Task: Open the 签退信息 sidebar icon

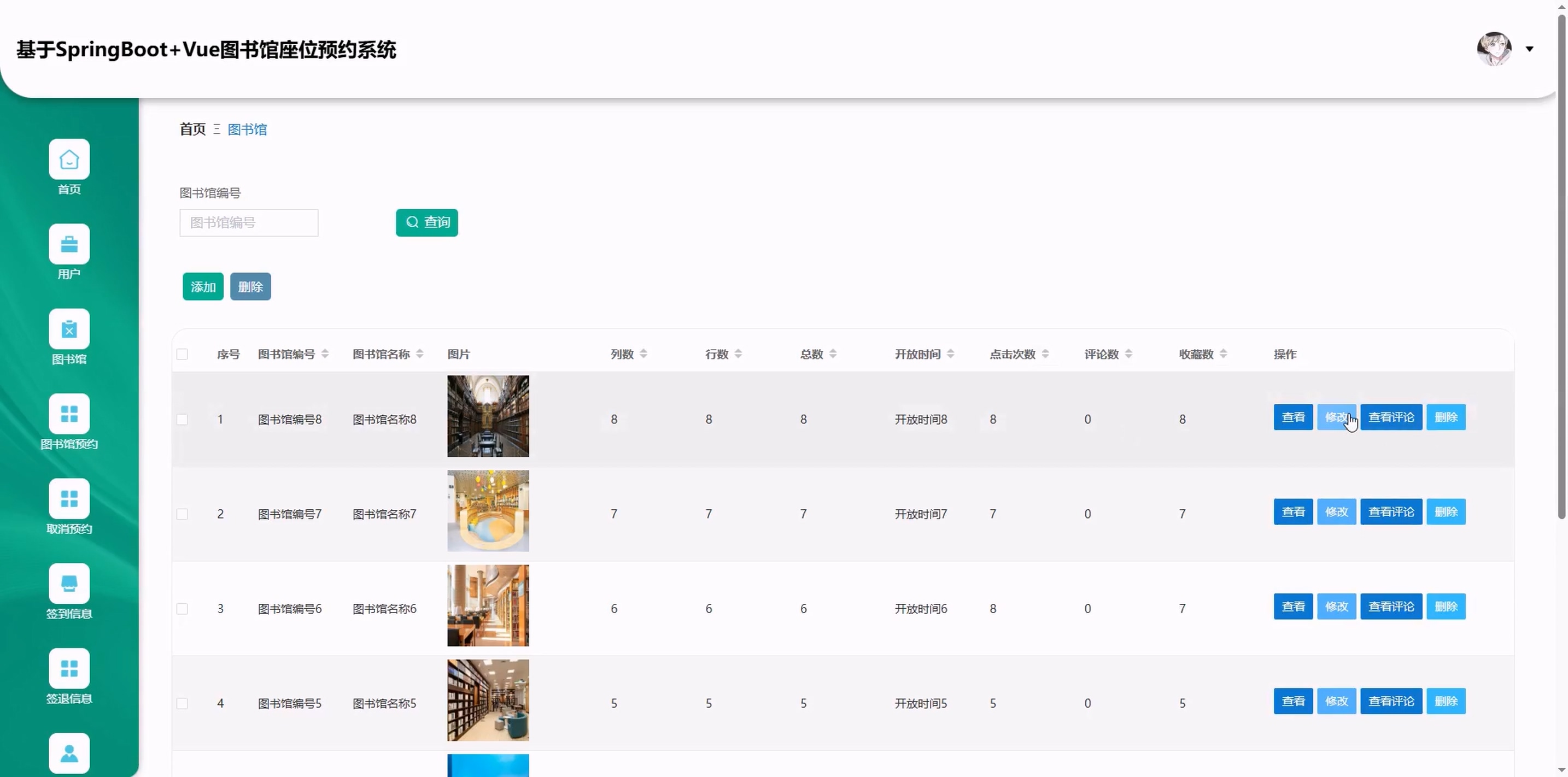Action: click(69, 669)
